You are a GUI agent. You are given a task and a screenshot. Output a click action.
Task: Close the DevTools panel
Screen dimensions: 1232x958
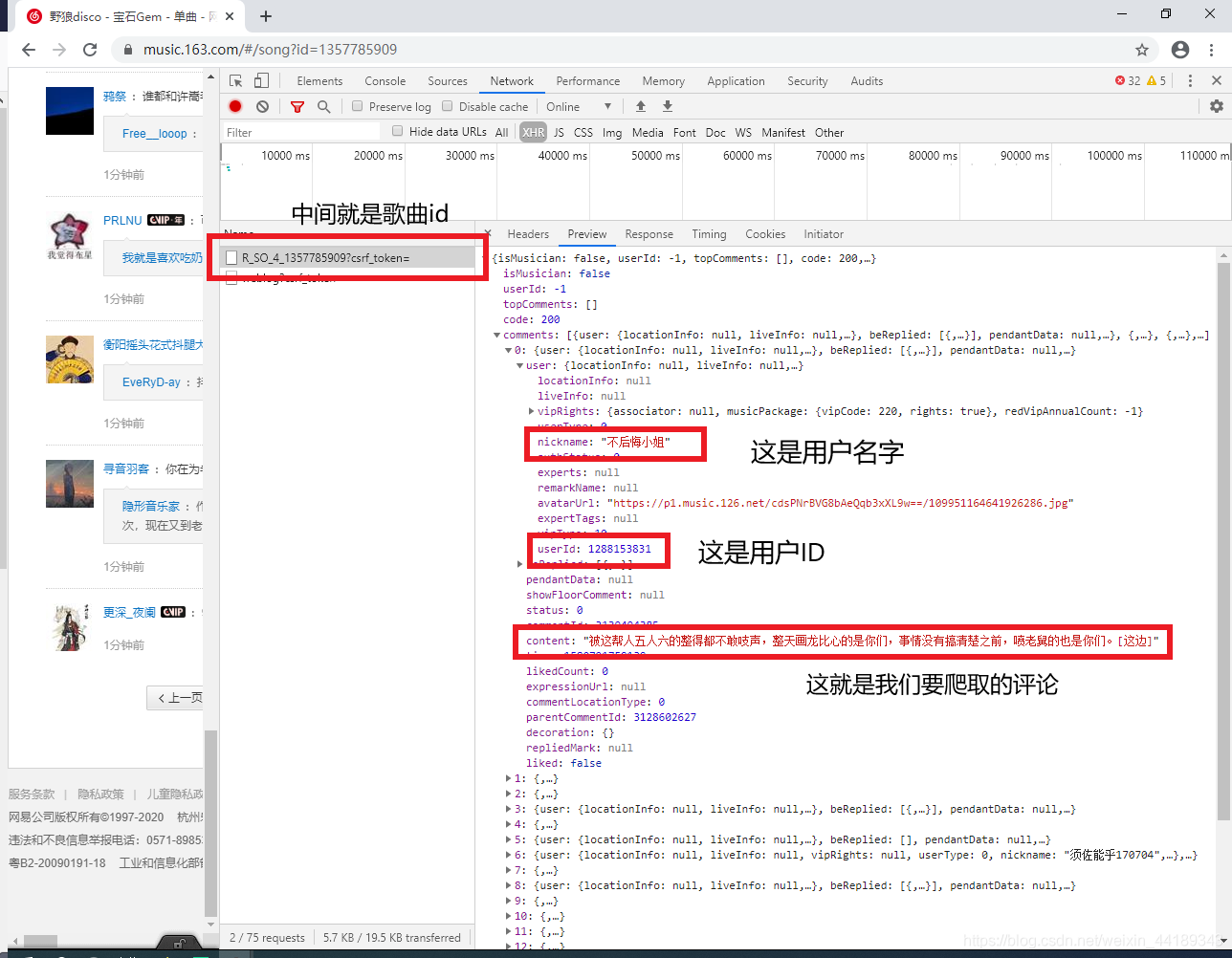tap(1217, 81)
